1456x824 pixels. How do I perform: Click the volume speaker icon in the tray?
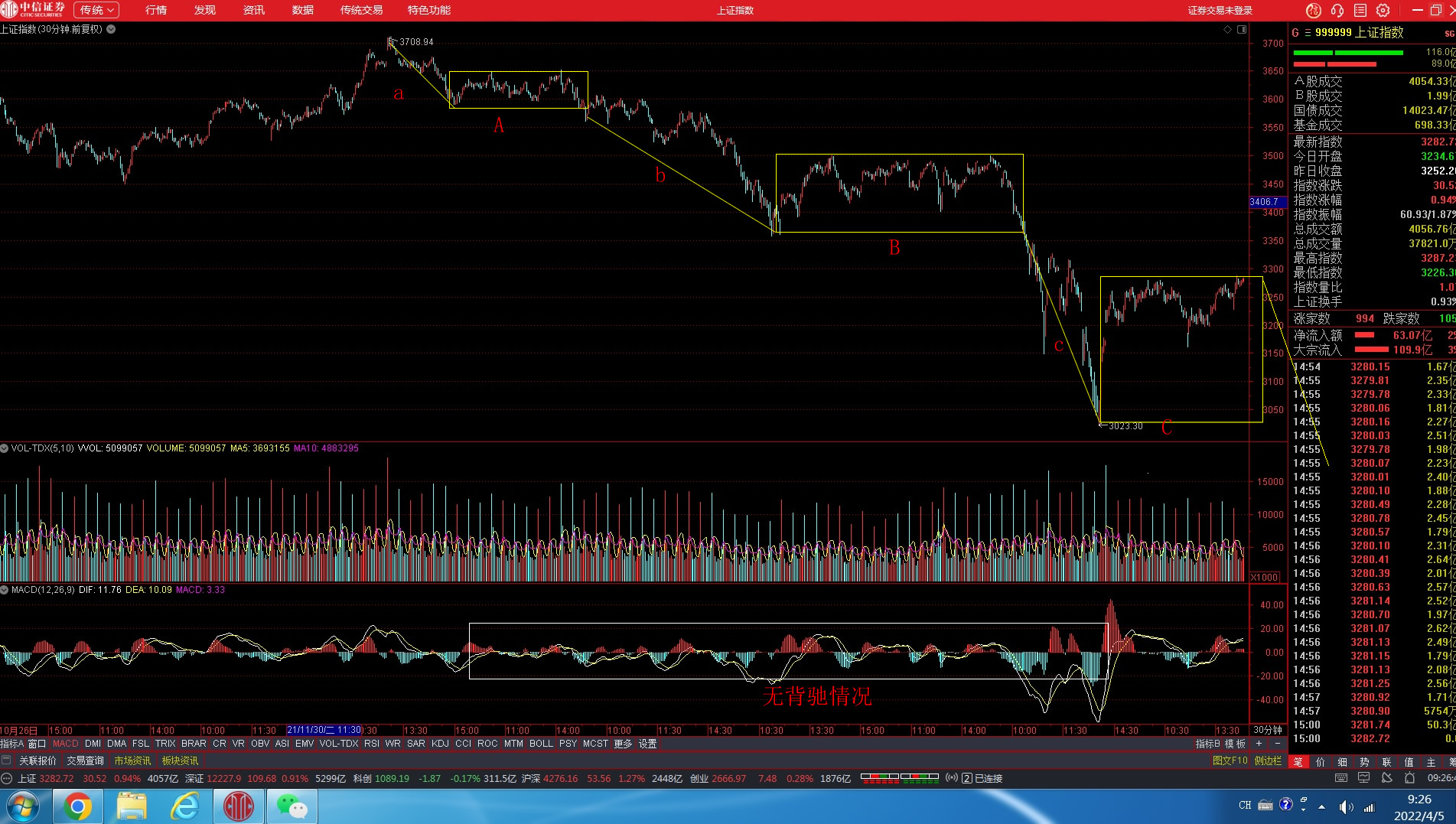1345,807
